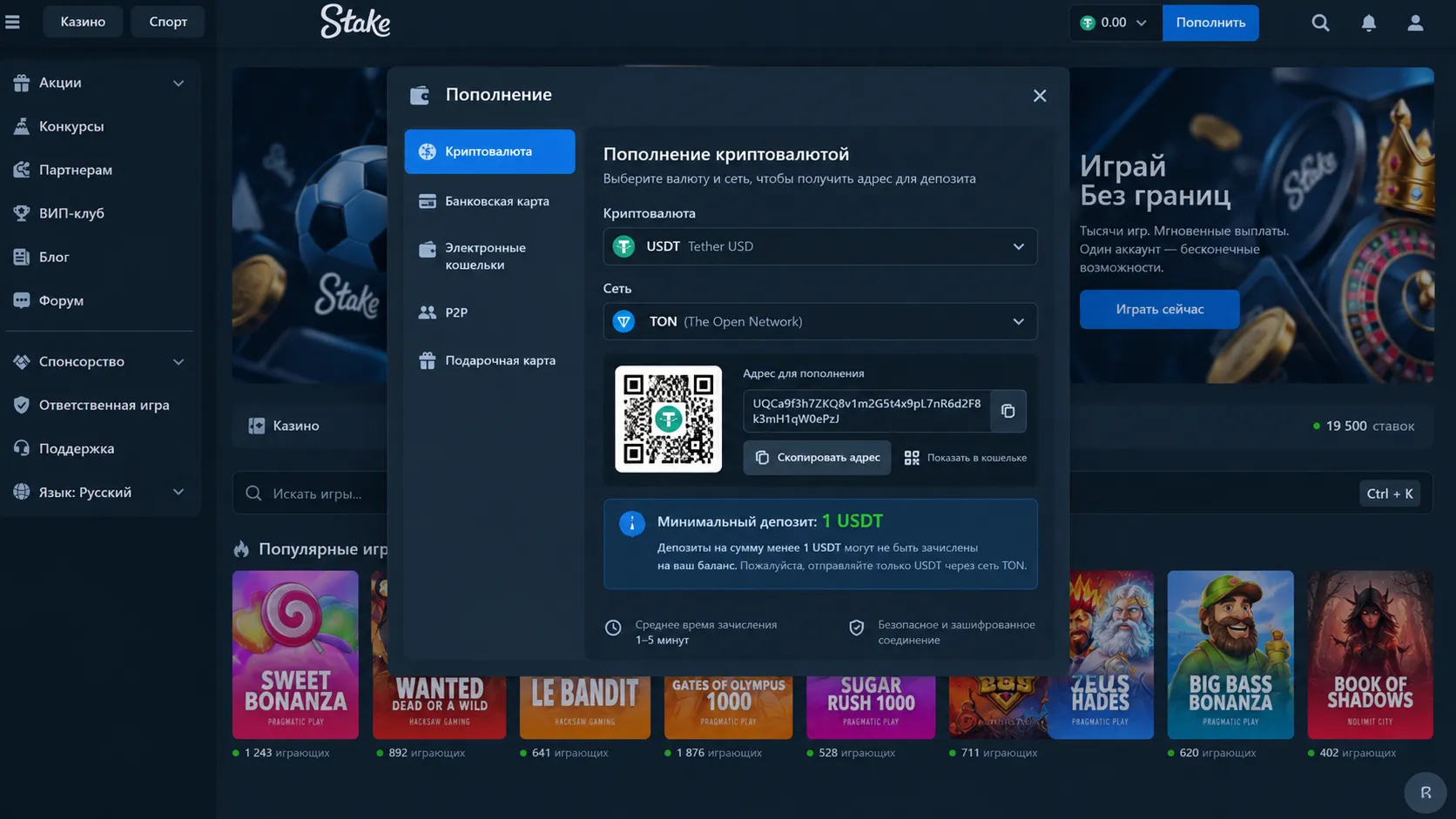Click the deposit address text field

(866, 411)
